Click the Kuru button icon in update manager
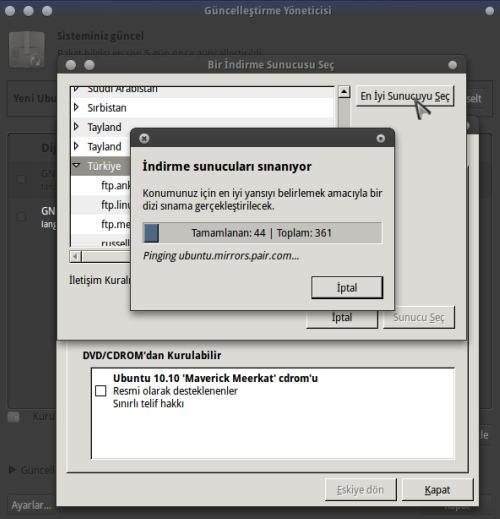500x519 pixels. coord(13,417)
